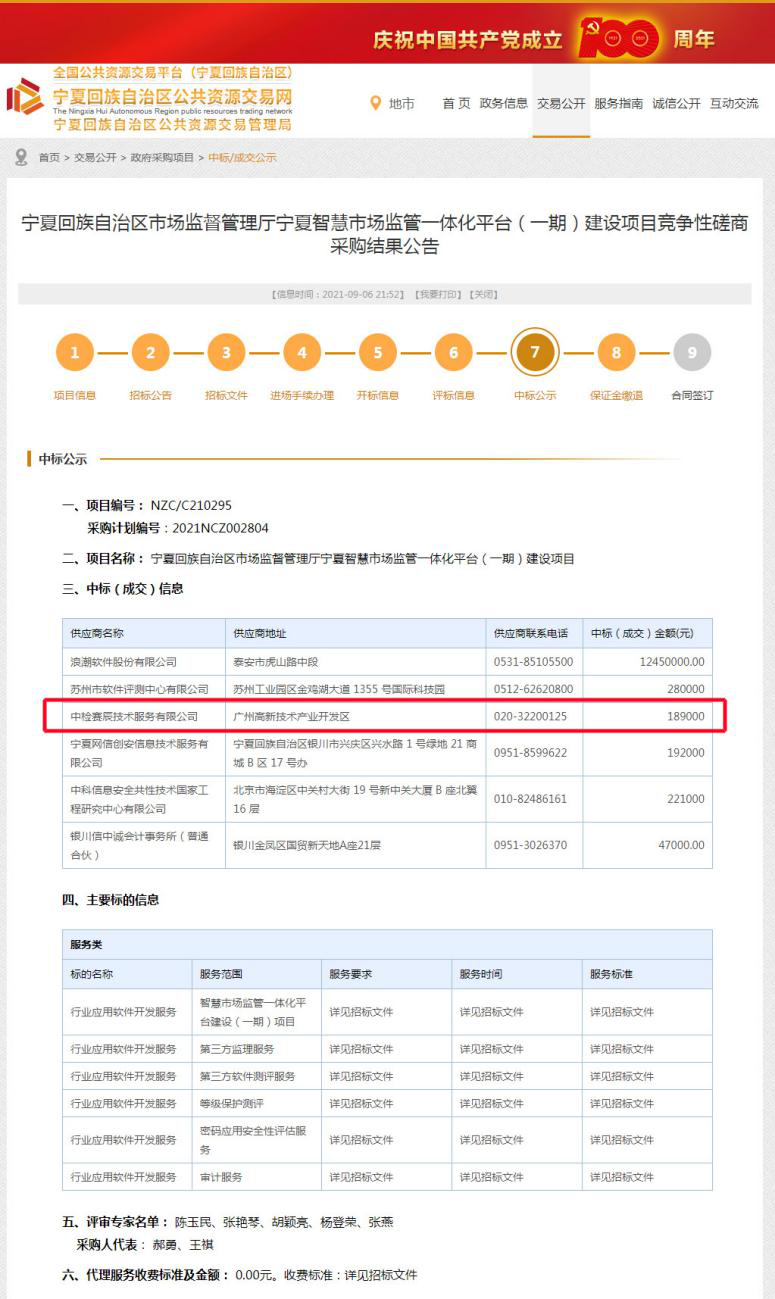Open the 政务信息 navigation menu
The height and width of the screenshot is (1299, 775).
[504, 103]
